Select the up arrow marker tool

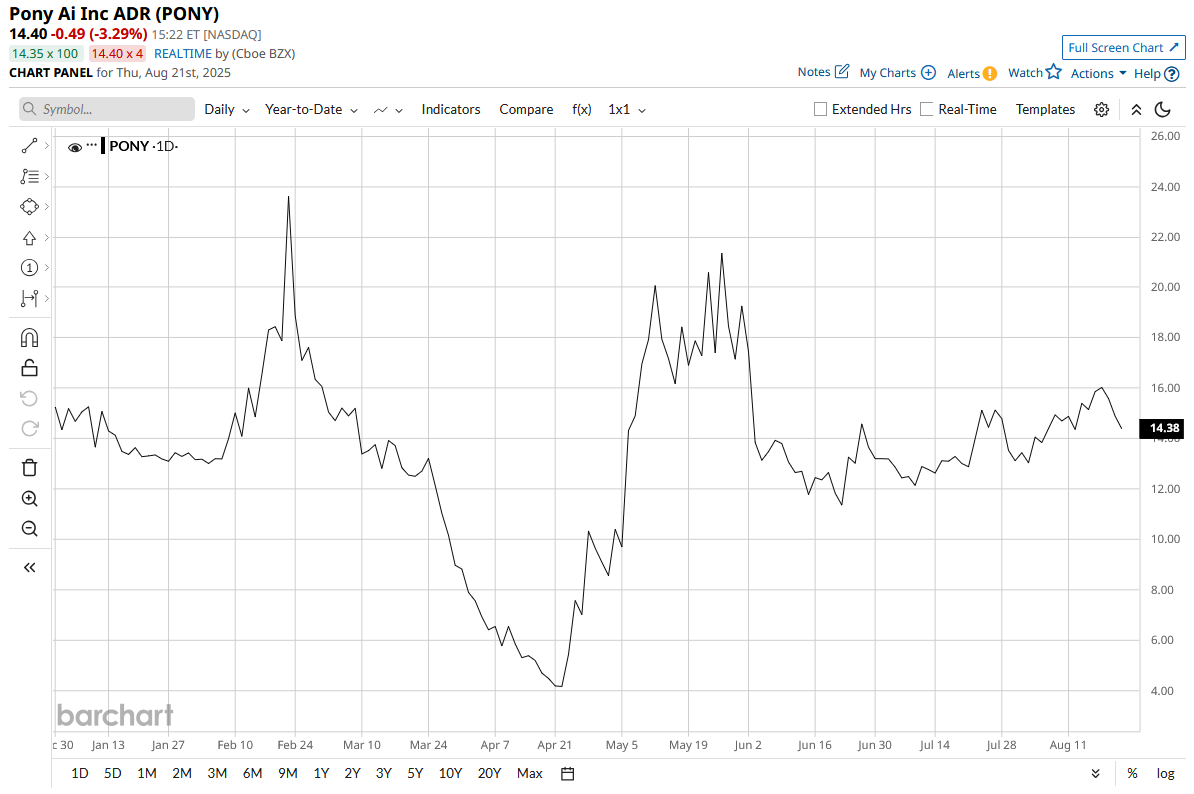(29, 238)
